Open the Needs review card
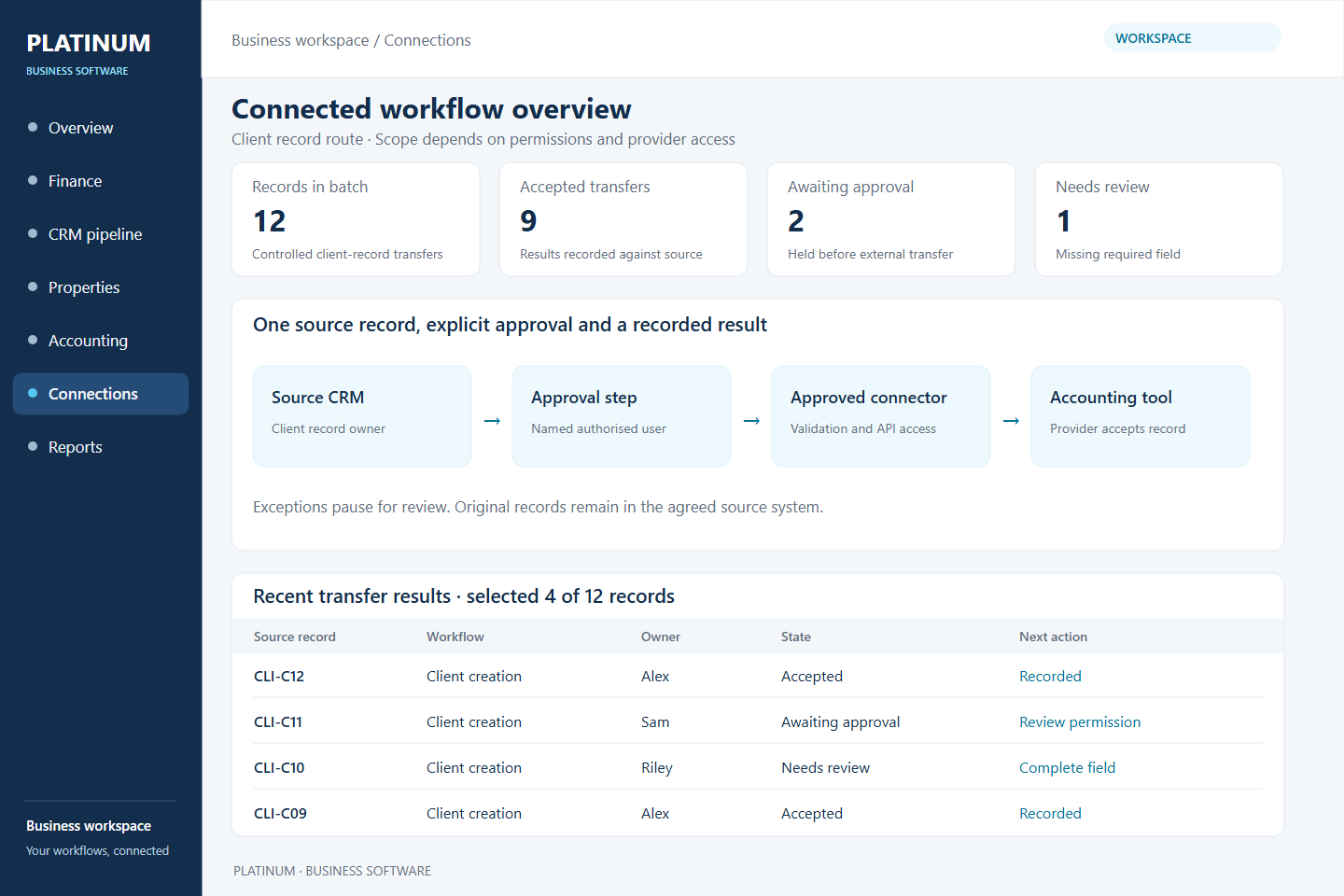The height and width of the screenshot is (896, 1344). [1159, 219]
